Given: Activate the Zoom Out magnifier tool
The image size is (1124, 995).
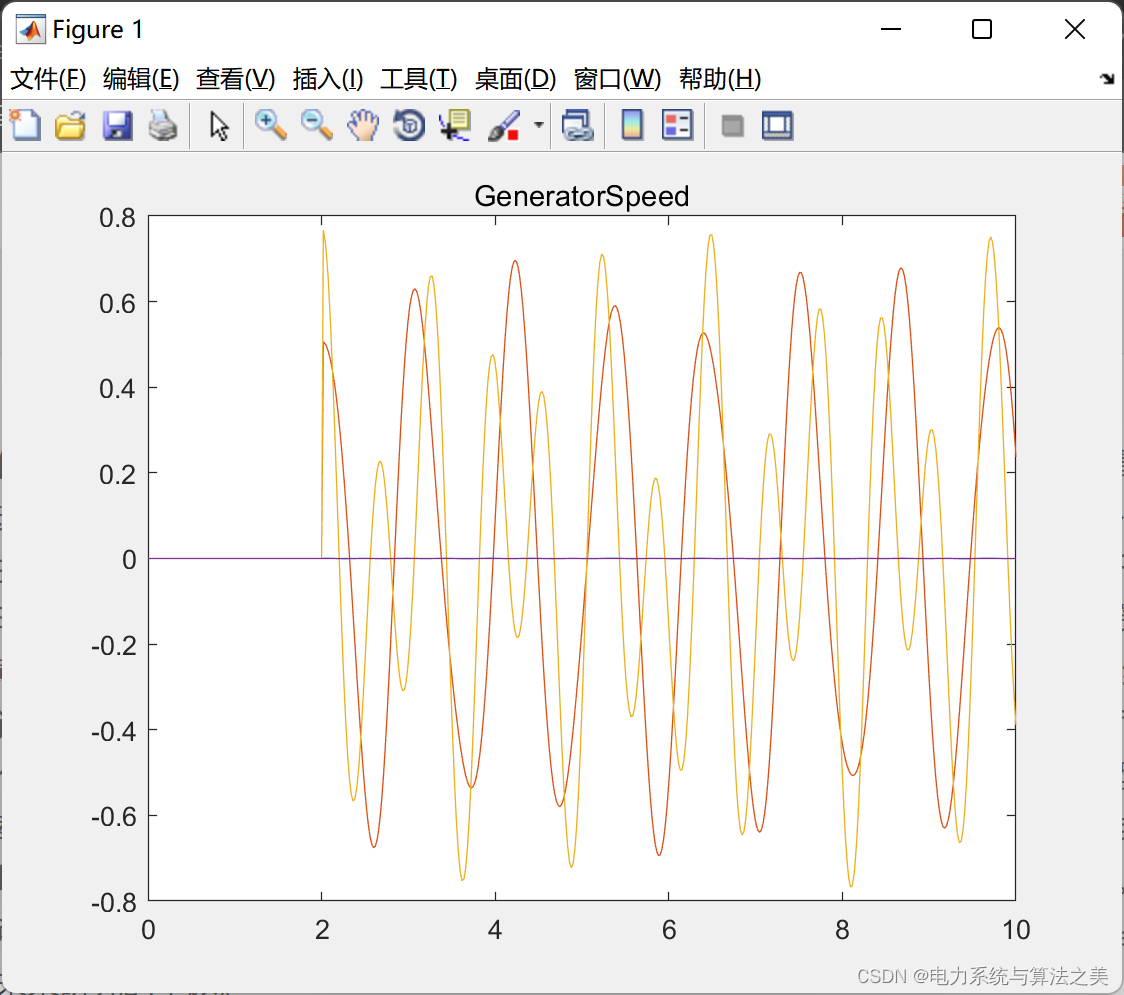Looking at the screenshot, I should (317, 125).
